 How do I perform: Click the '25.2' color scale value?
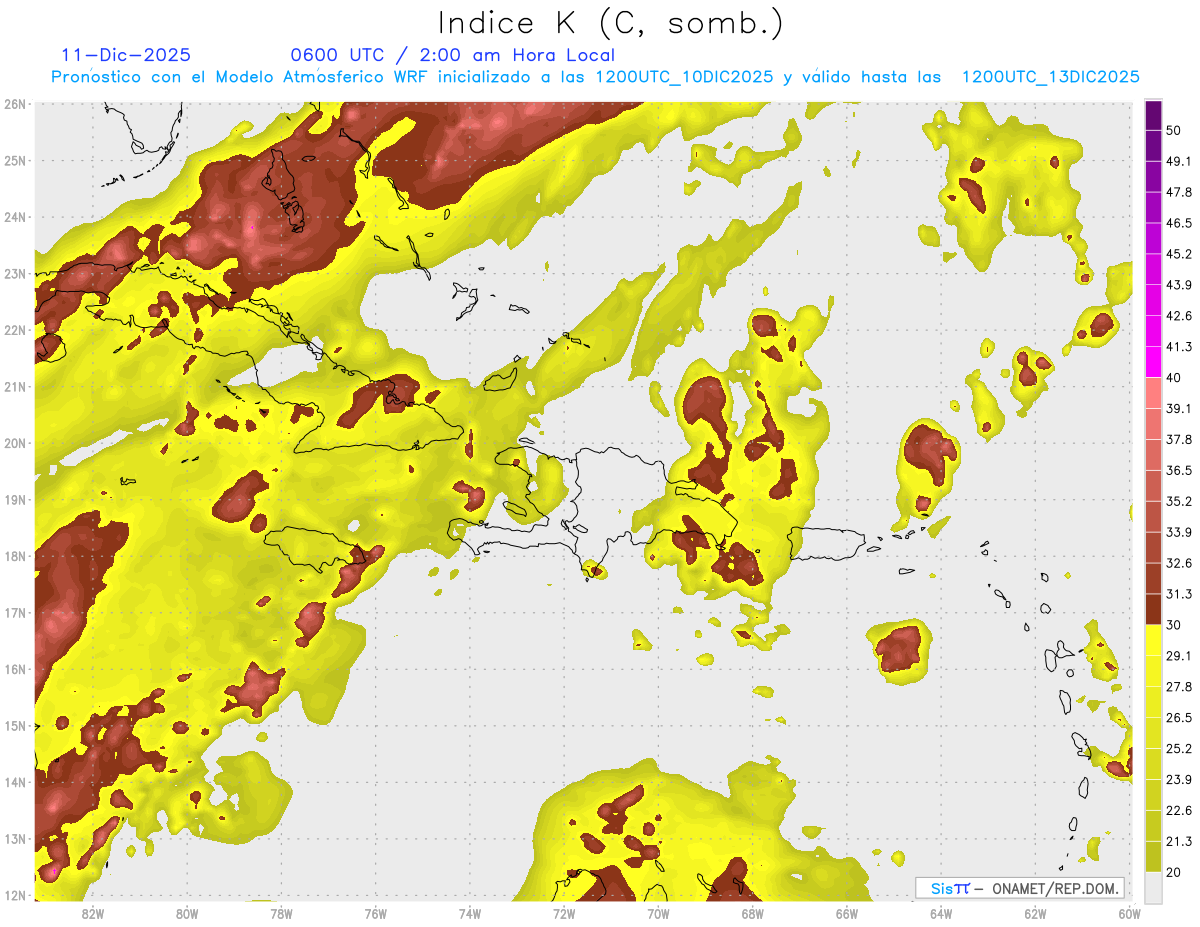[x=1180, y=748]
